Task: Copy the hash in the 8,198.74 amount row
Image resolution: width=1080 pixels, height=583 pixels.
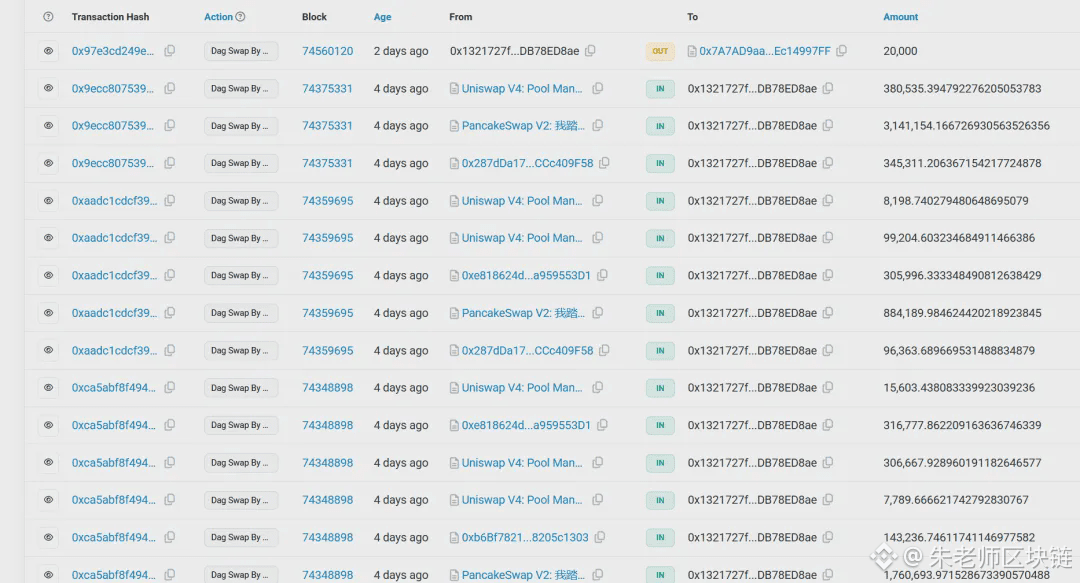Action: (169, 201)
